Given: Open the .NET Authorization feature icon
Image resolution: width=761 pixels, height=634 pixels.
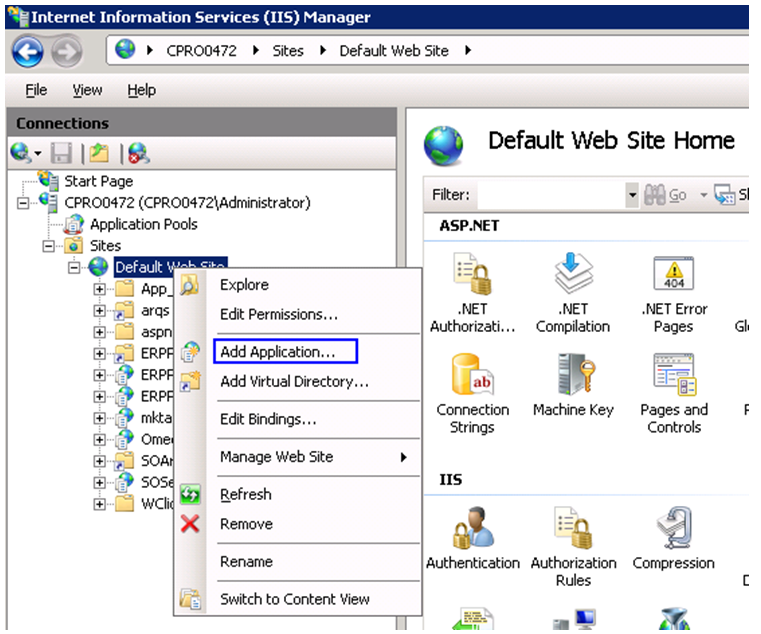Looking at the screenshot, I should point(472,273).
